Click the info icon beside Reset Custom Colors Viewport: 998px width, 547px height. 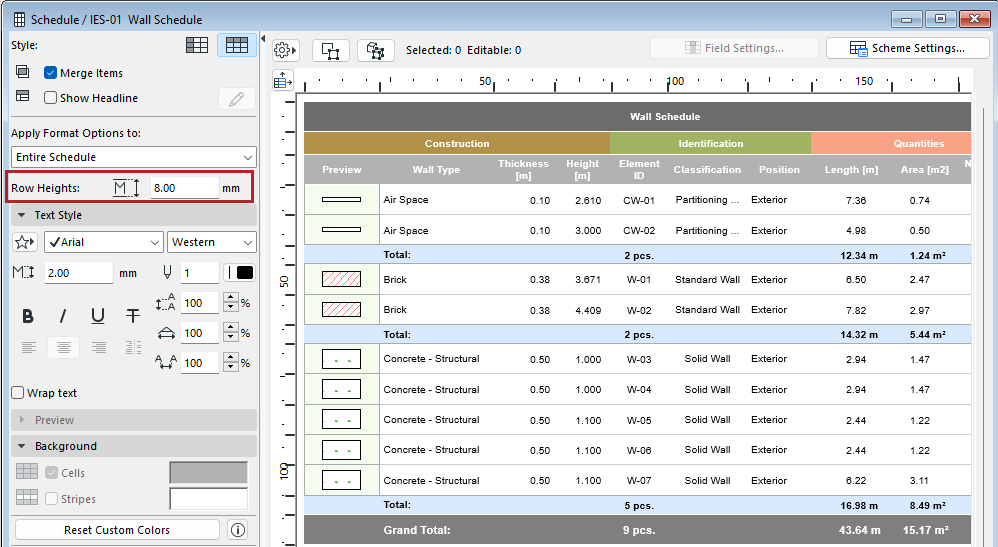click(238, 530)
